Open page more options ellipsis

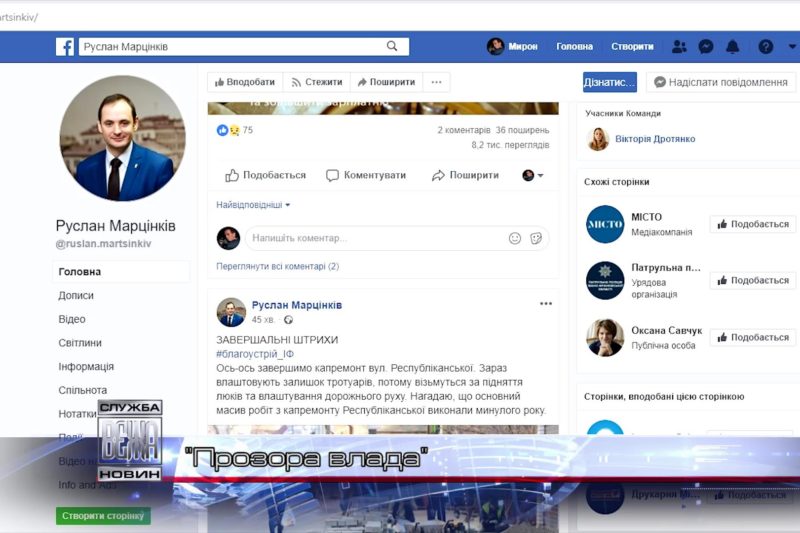click(x=436, y=82)
